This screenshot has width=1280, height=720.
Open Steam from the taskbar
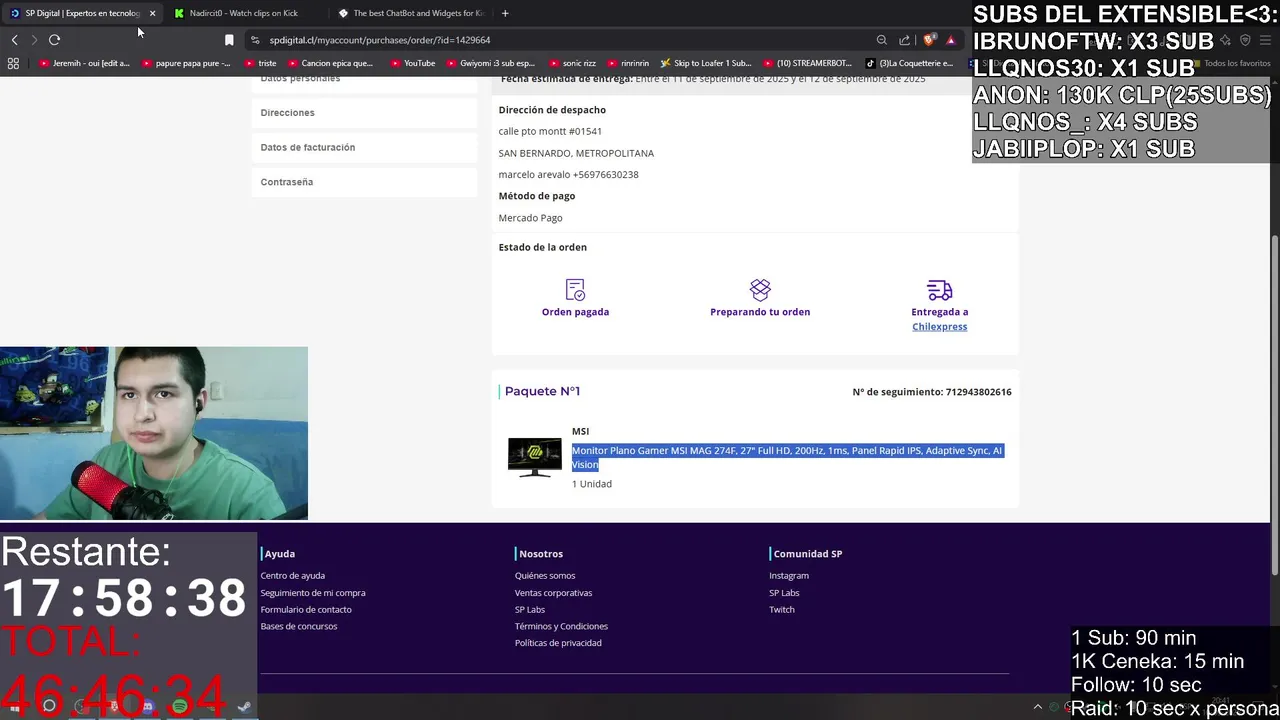click(x=243, y=706)
